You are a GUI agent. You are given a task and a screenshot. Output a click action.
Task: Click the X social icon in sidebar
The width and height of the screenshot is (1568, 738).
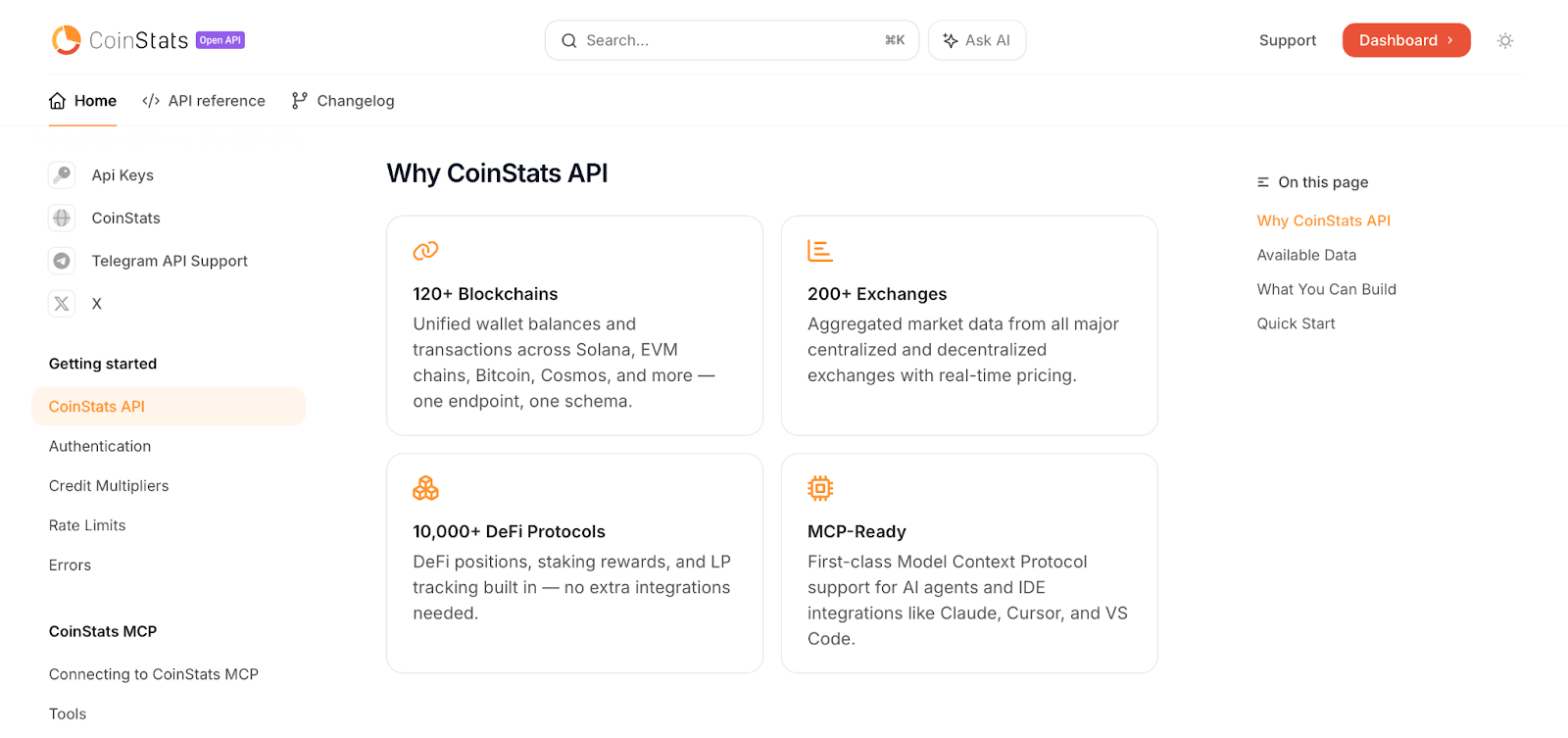[x=62, y=304]
